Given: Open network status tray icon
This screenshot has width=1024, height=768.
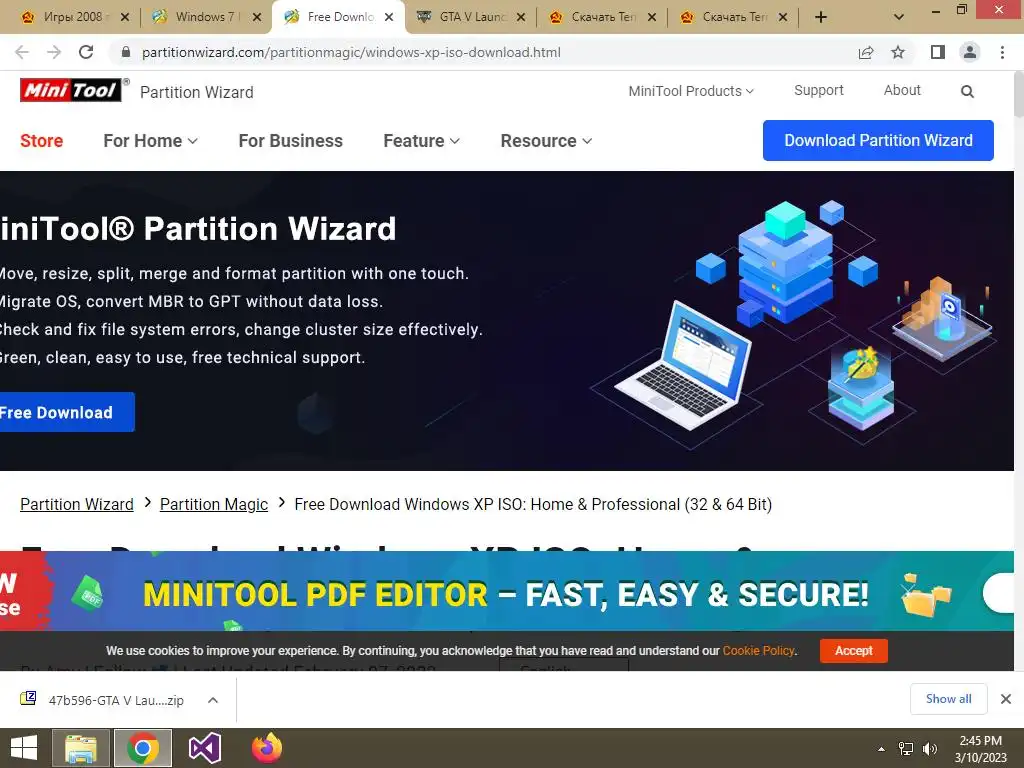Looking at the screenshot, I should (x=906, y=748).
